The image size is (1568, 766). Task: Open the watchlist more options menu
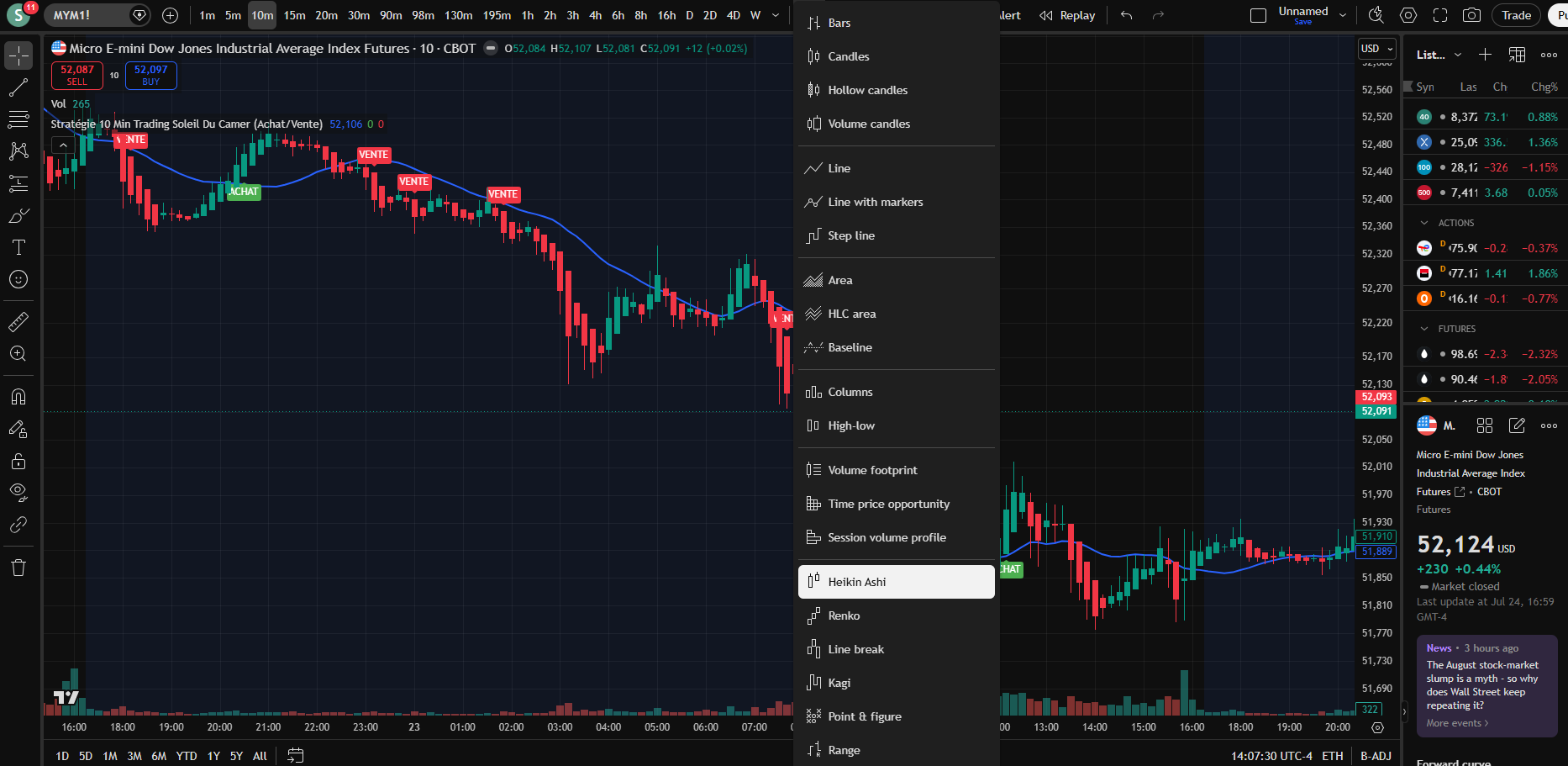click(x=1550, y=55)
